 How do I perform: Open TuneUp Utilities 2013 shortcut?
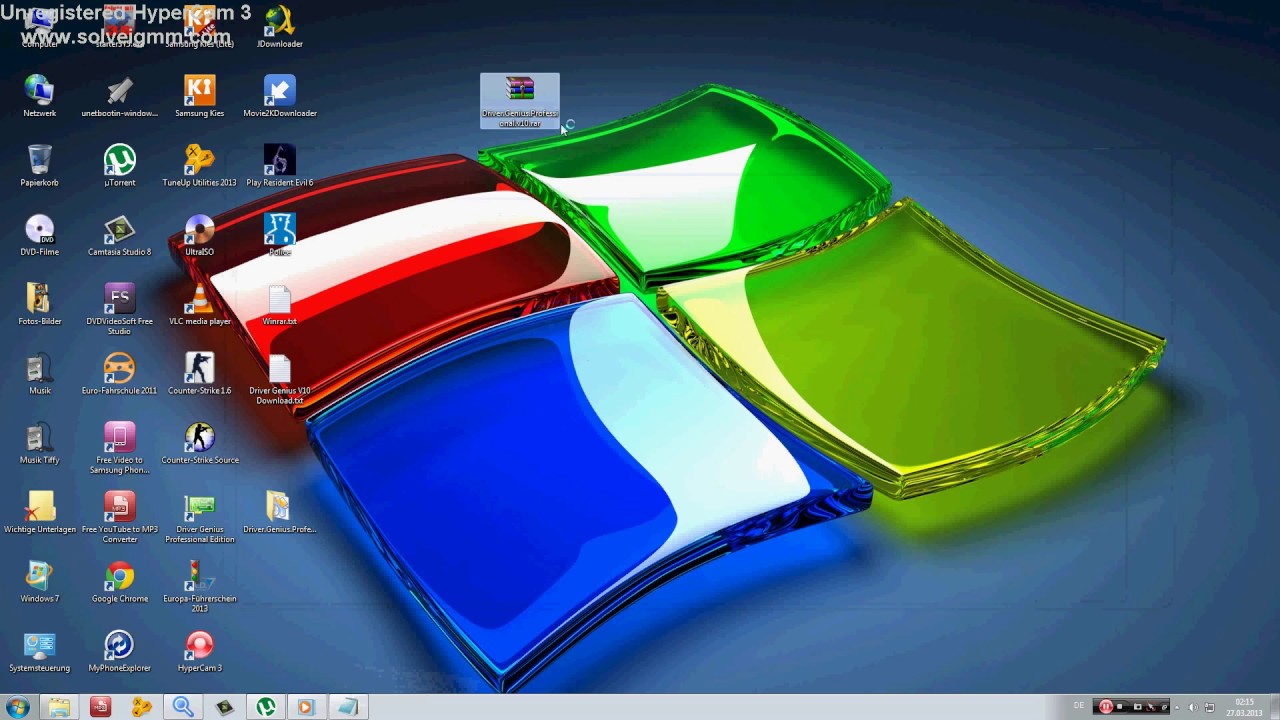(x=200, y=166)
